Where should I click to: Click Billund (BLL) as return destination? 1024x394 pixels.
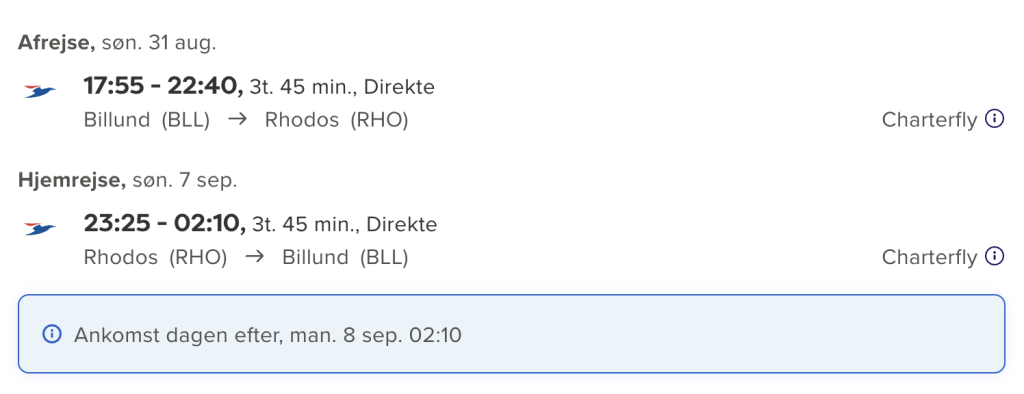[x=345, y=257]
